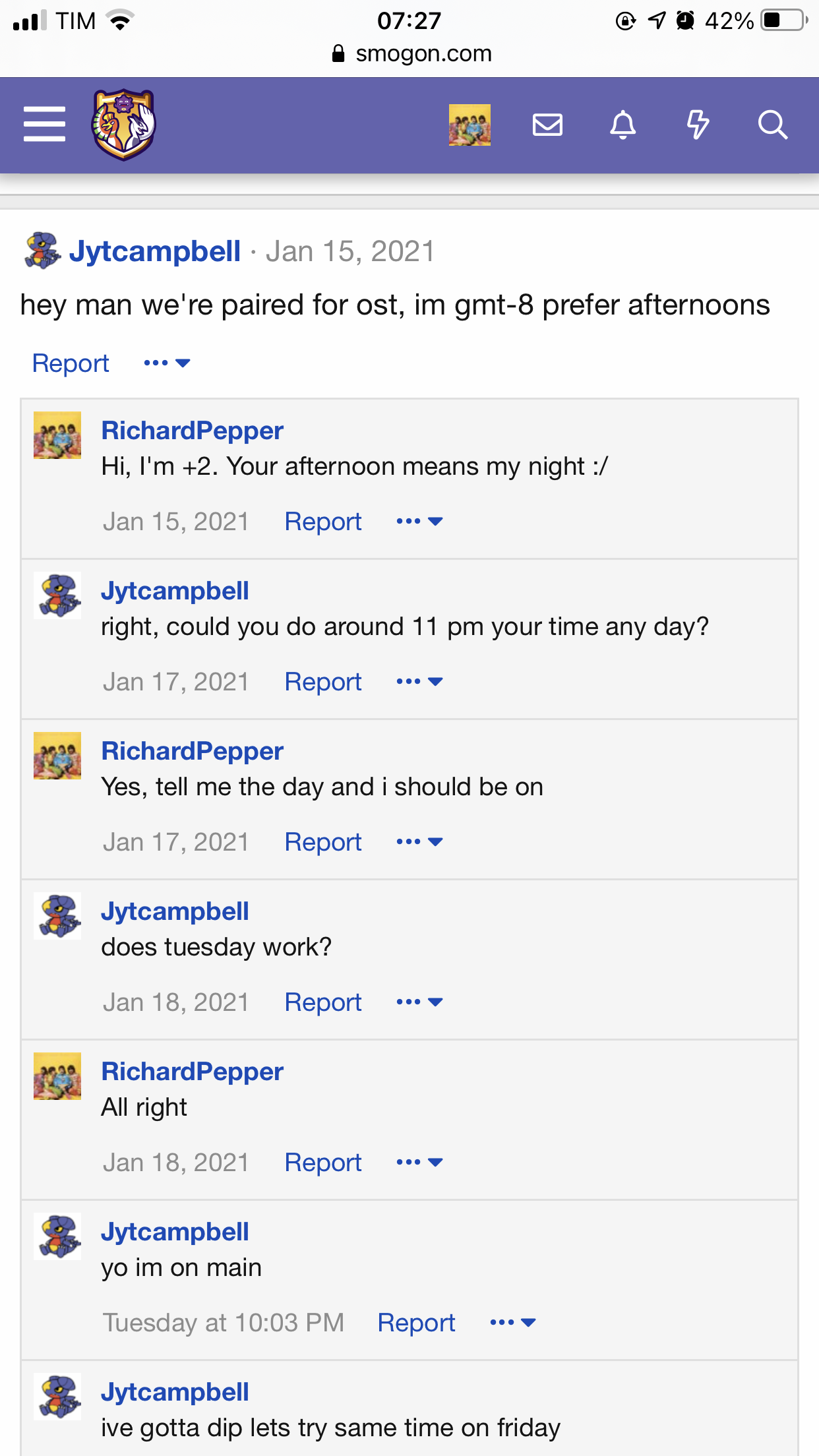
Task: Open RichardPepper profile on 'Yes, tell me the day' comment
Action: pyautogui.click(x=192, y=751)
